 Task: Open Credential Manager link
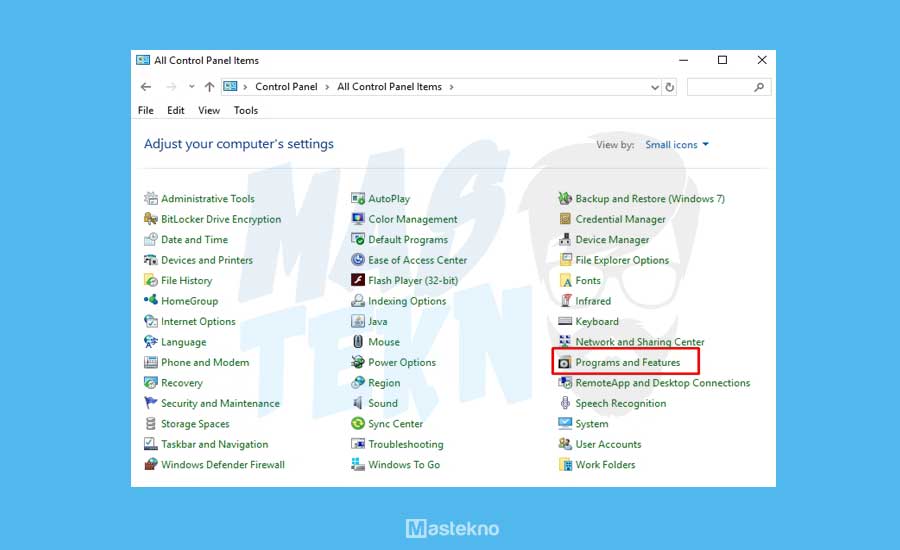(x=620, y=219)
